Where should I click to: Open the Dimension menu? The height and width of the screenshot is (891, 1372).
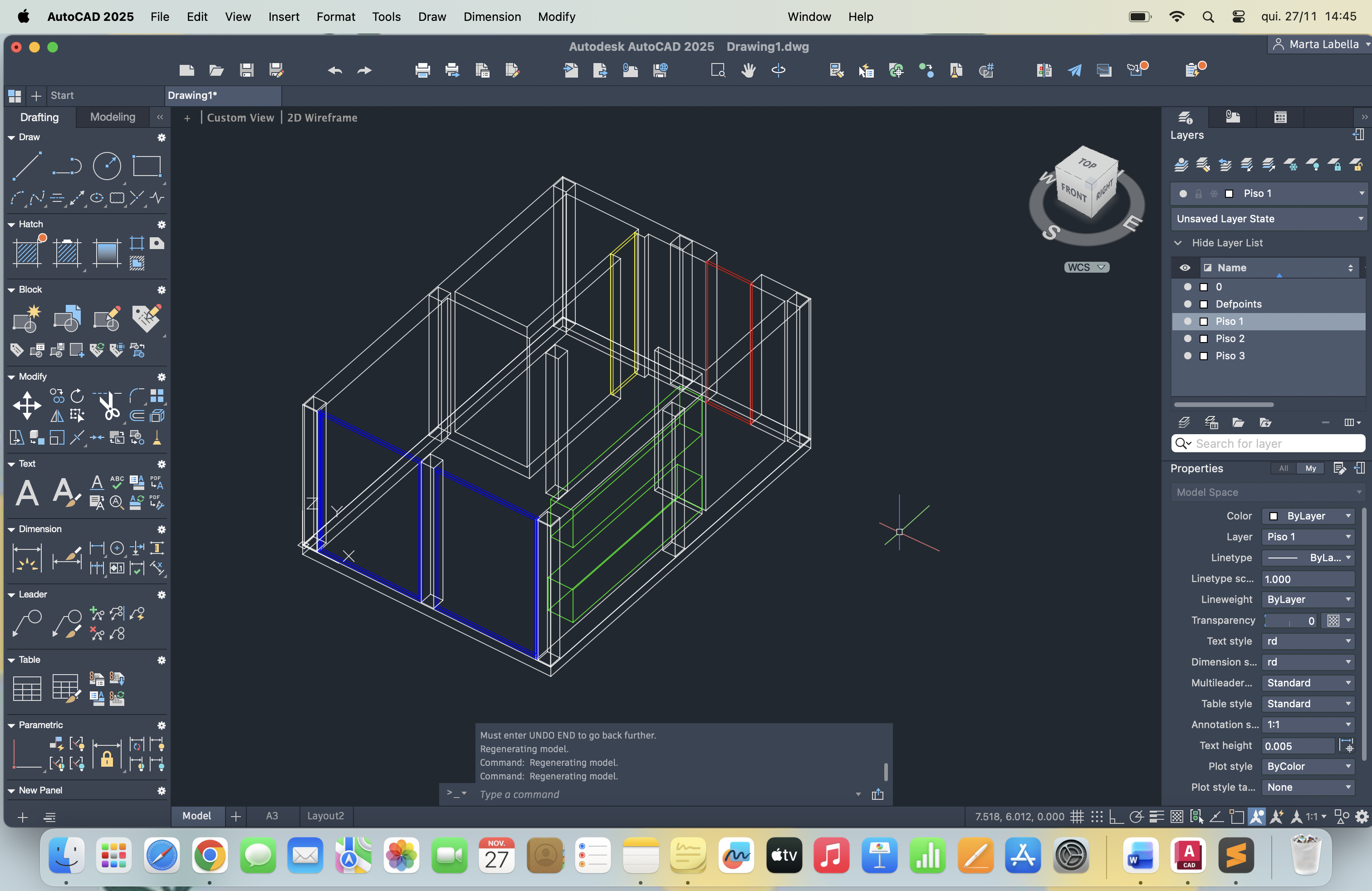click(x=492, y=17)
